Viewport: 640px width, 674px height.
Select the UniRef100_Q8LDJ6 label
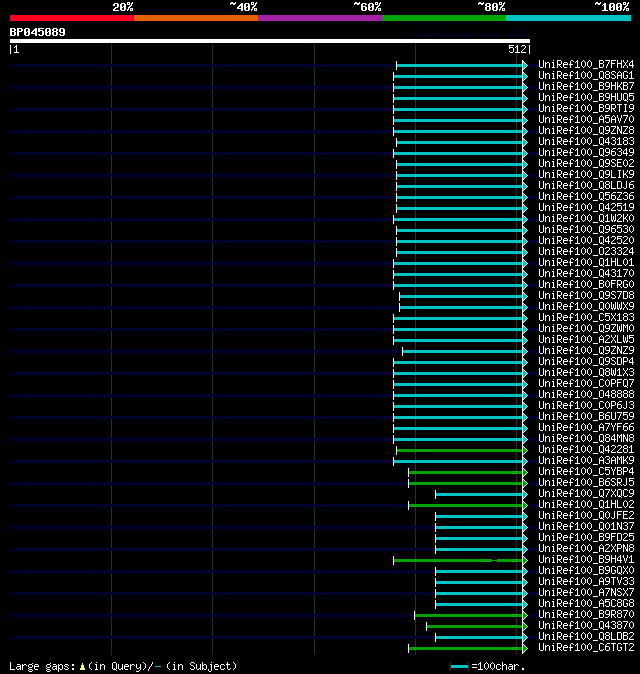pos(586,186)
